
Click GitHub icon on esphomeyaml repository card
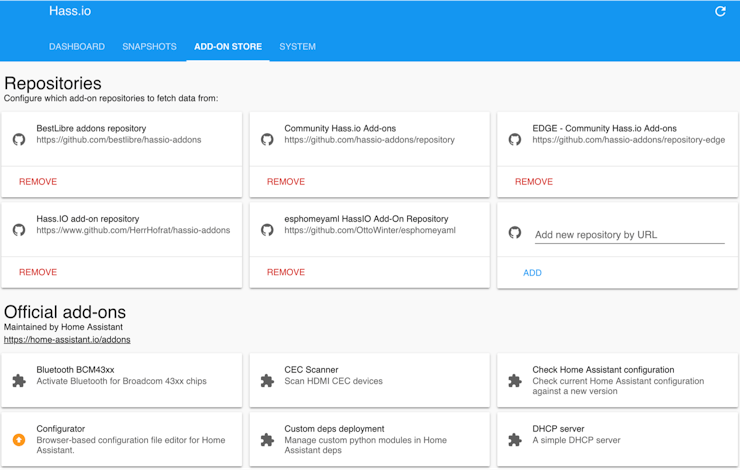tap(267, 230)
